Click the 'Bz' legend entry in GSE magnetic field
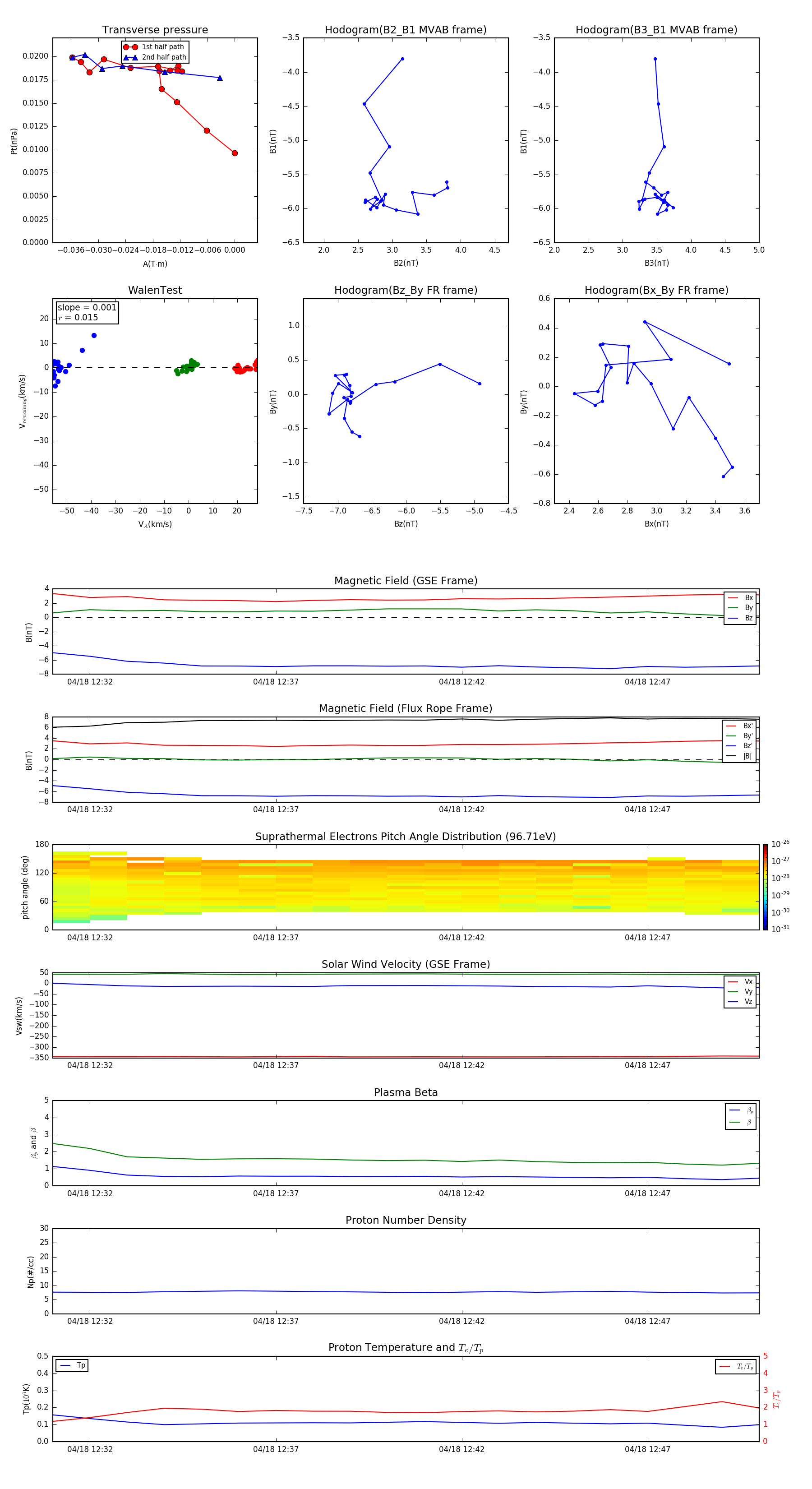Image resolution: width=812 pixels, height=1489 pixels. (x=741, y=618)
